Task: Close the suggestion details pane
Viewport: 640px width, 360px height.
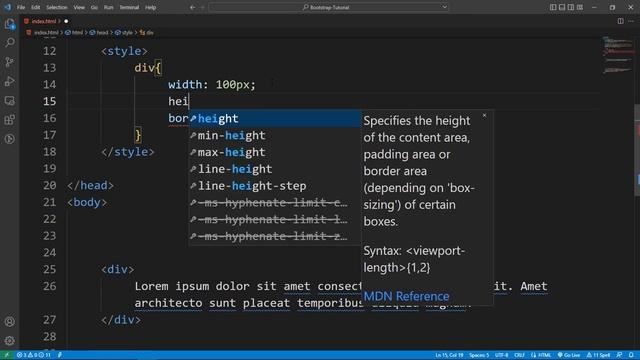Action: (x=484, y=116)
